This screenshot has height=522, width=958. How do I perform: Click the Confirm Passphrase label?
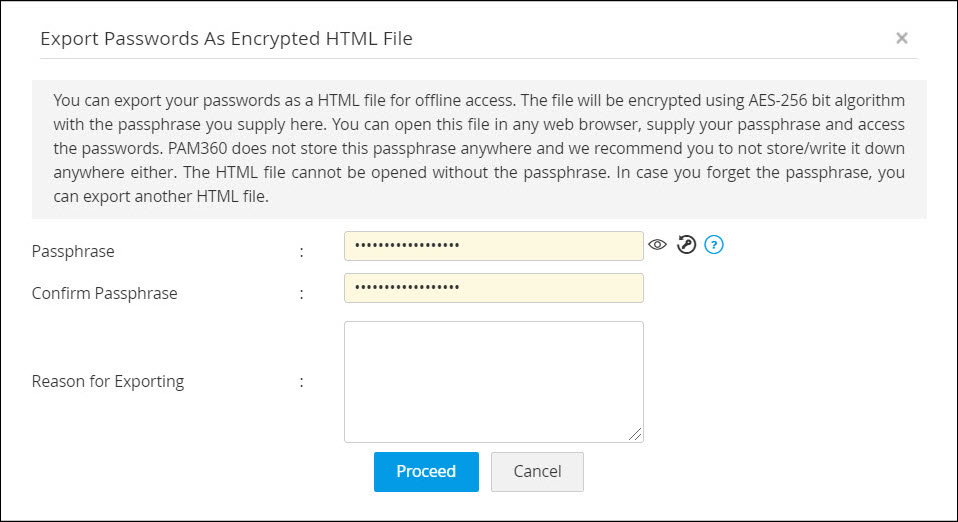coord(104,294)
